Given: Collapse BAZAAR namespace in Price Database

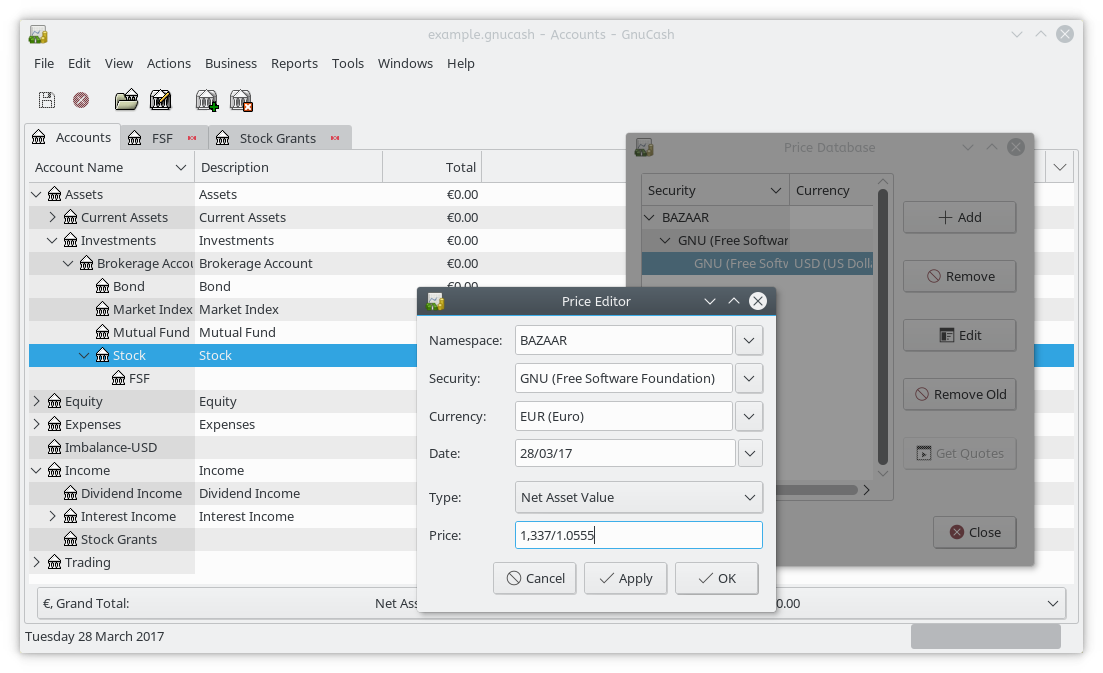Looking at the screenshot, I should 650,217.
